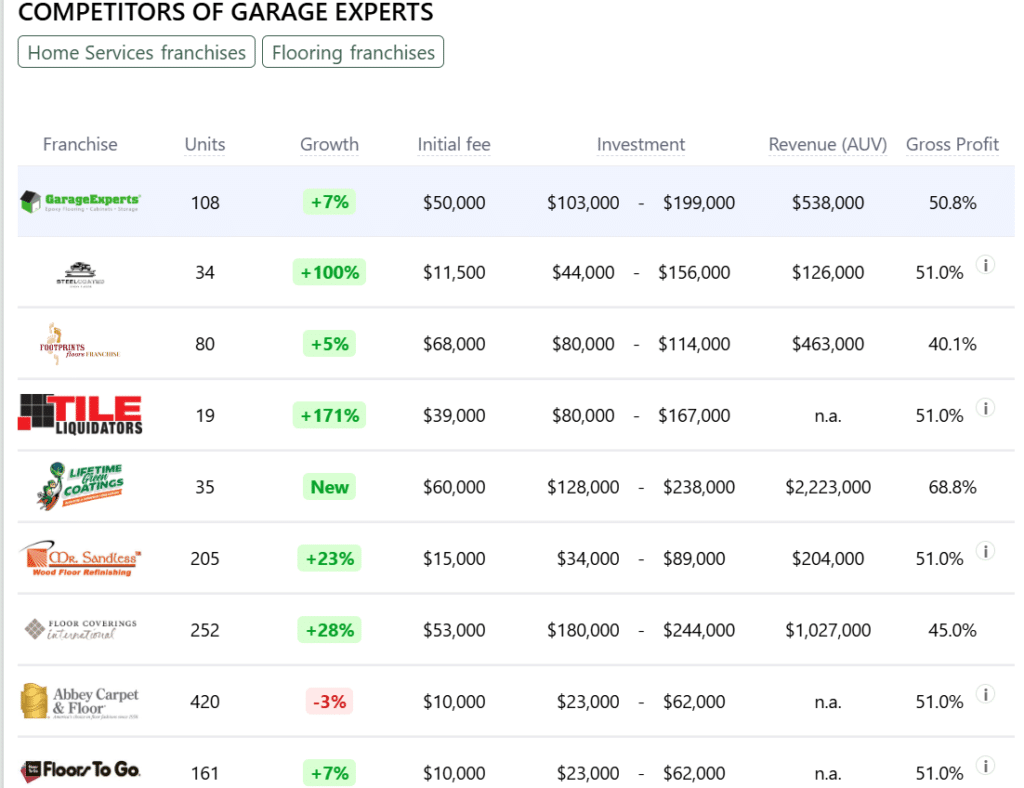
Task: Show gross profit info for Abbey Carpet
Action: tap(985, 694)
